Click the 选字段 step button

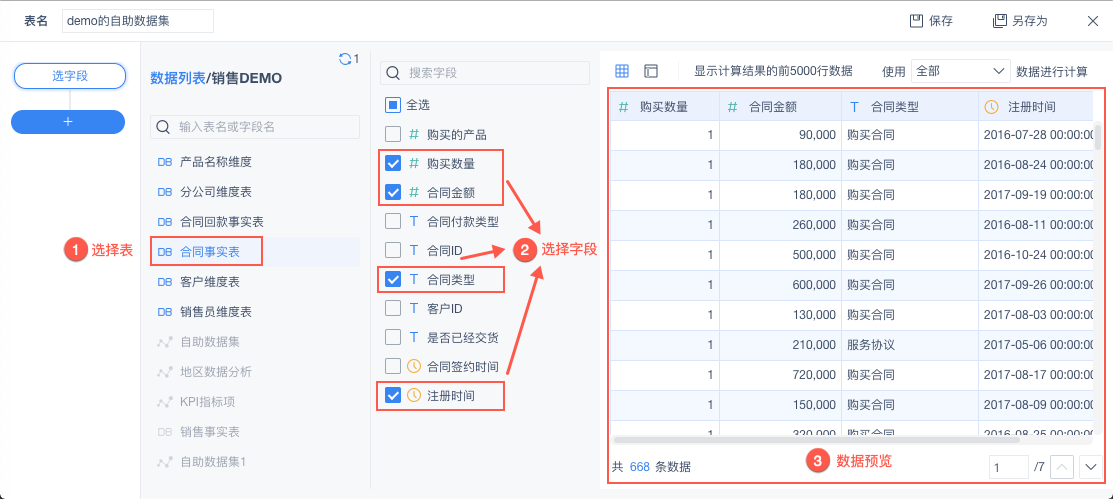click(69, 76)
